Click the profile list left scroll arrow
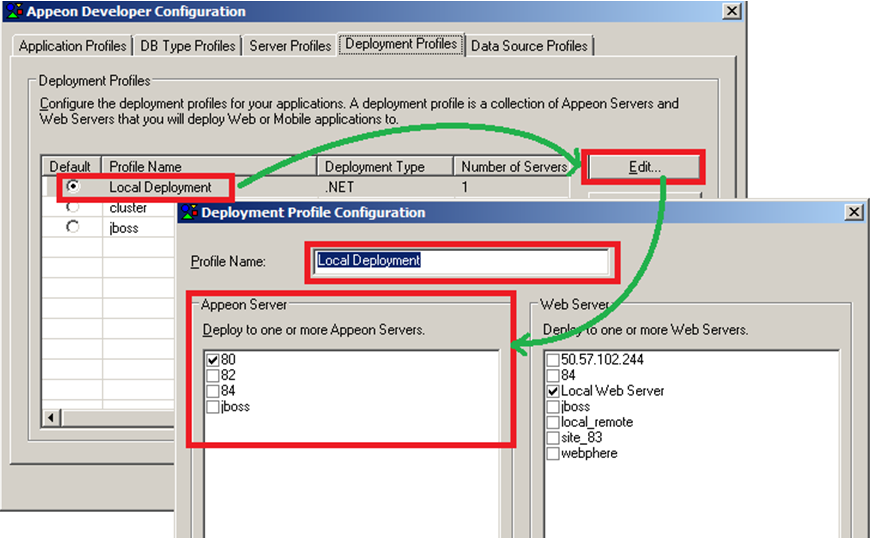Viewport: 871px width, 539px height. coord(51,417)
